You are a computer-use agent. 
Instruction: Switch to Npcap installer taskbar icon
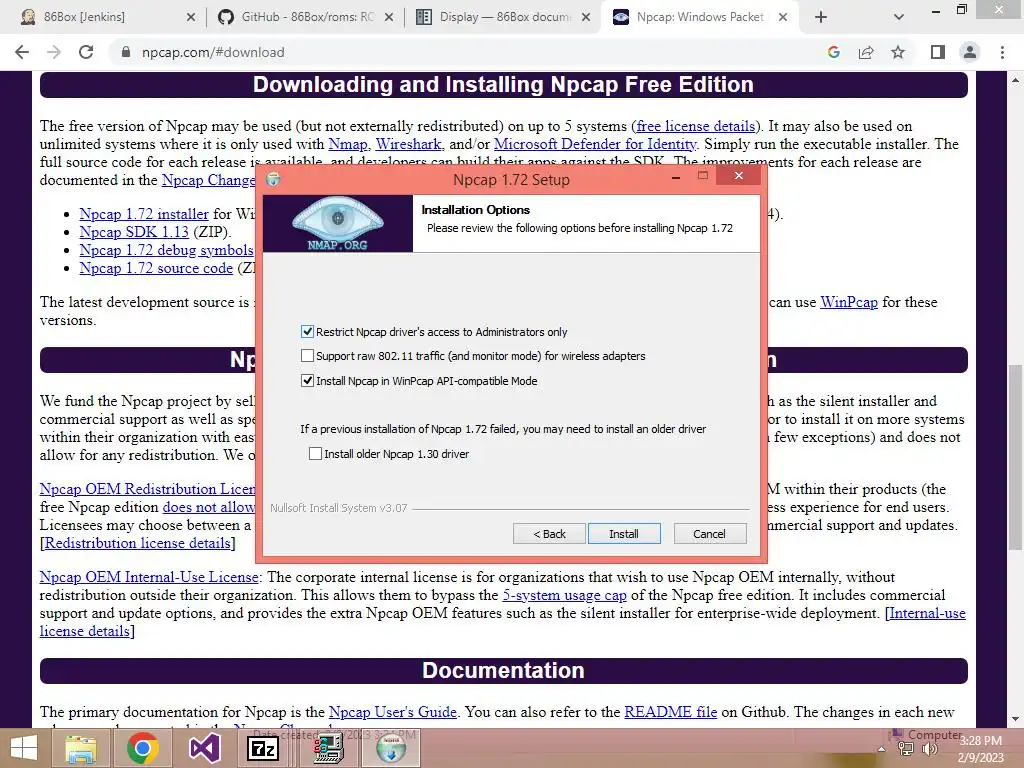click(391, 748)
